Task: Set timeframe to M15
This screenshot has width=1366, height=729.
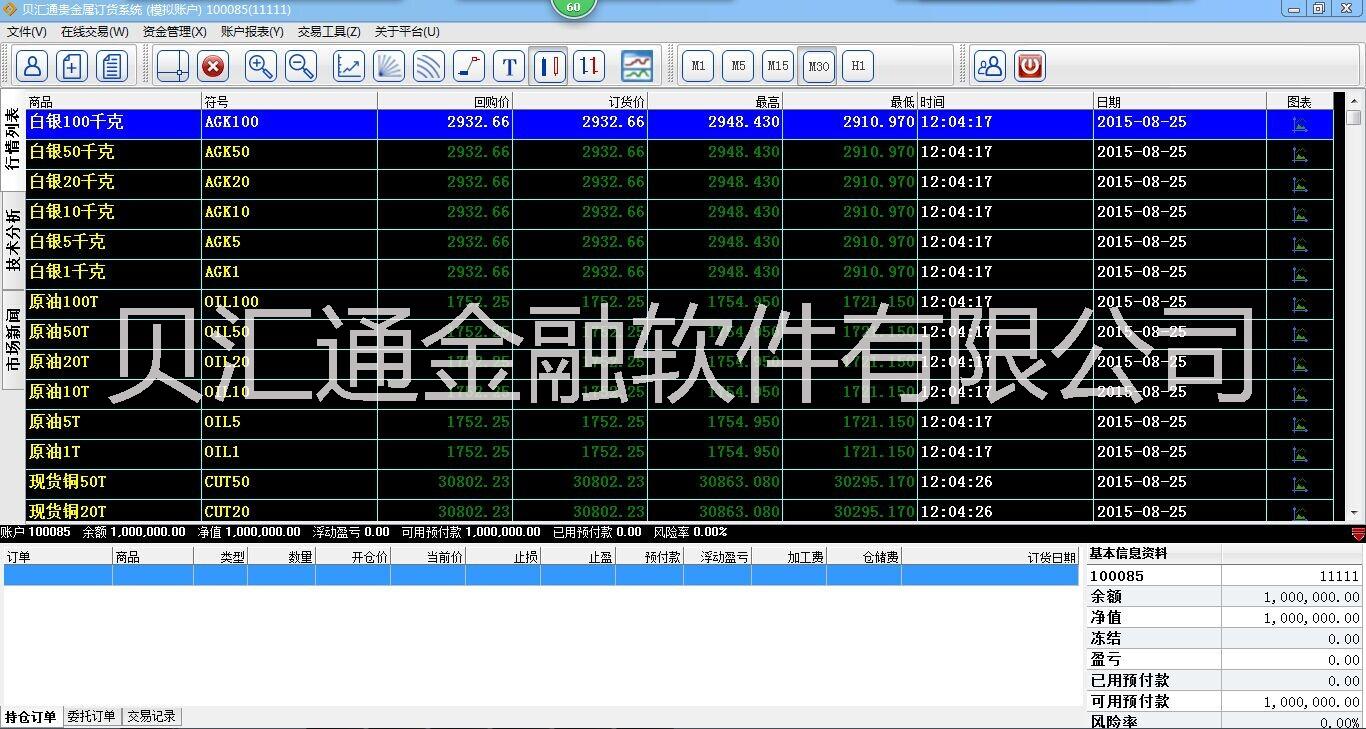Action: pyautogui.click(x=778, y=67)
